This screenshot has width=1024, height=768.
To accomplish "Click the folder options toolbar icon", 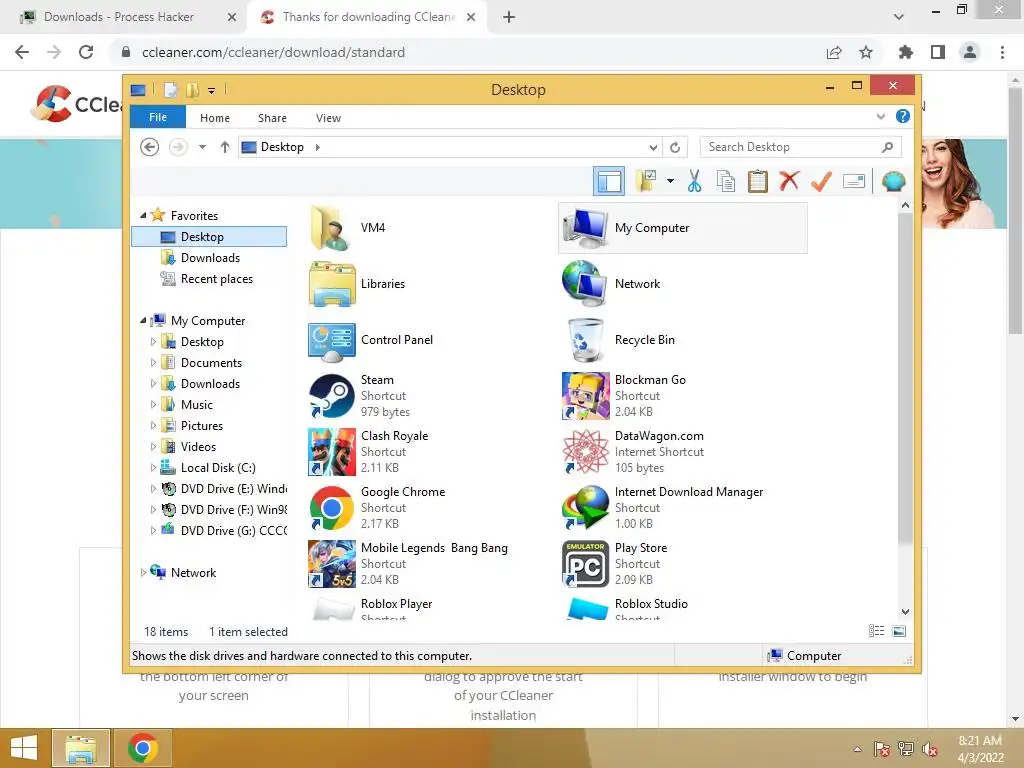I will (x=645, y=181).
